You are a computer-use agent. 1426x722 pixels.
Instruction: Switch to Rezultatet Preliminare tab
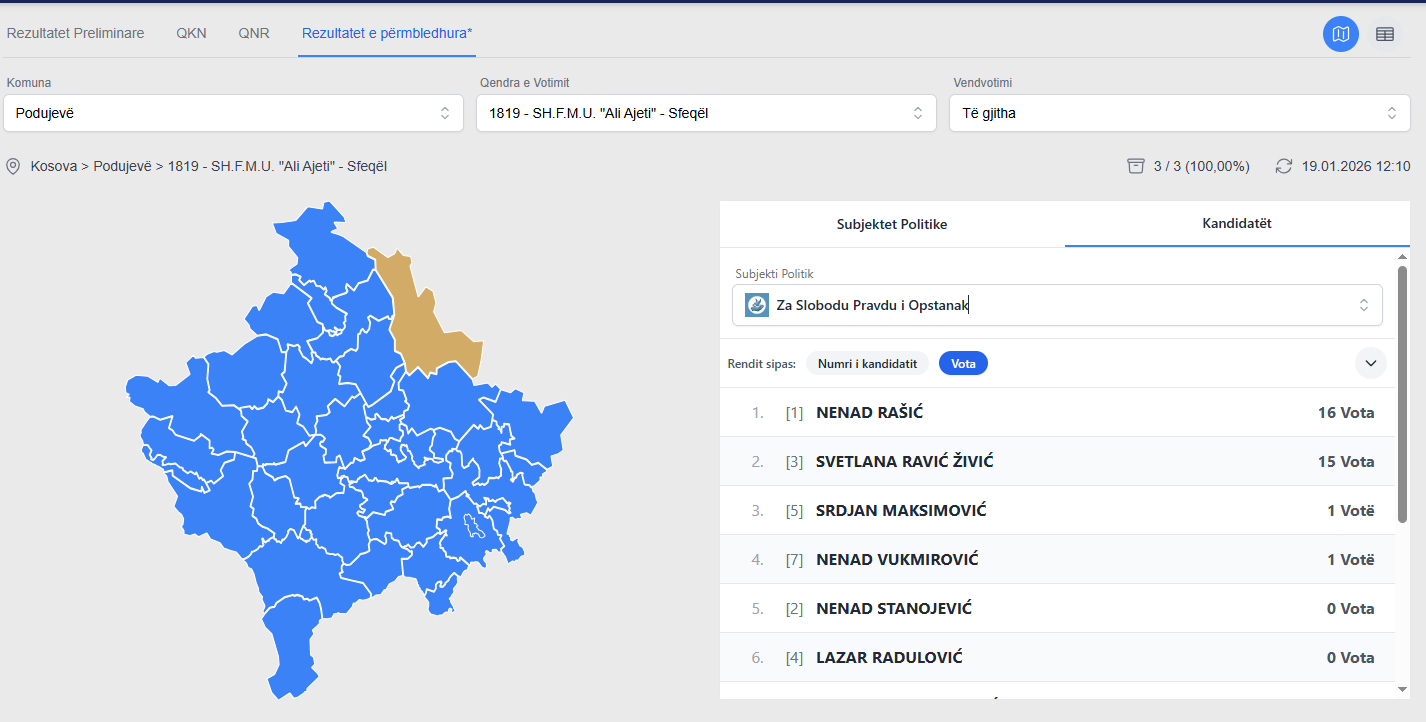(76, 33)
